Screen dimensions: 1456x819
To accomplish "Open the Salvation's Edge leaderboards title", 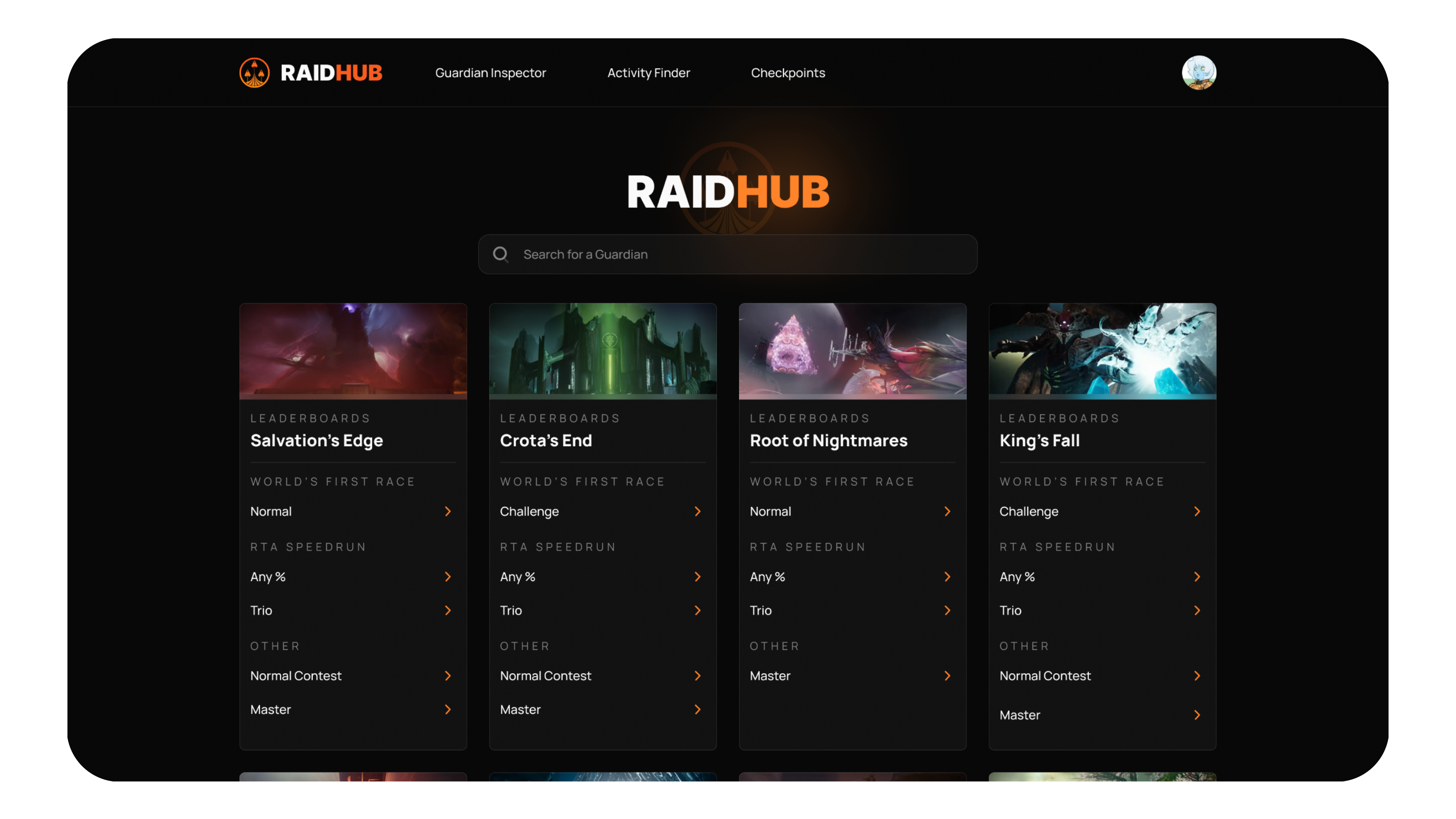I will [x=317, y=440].
